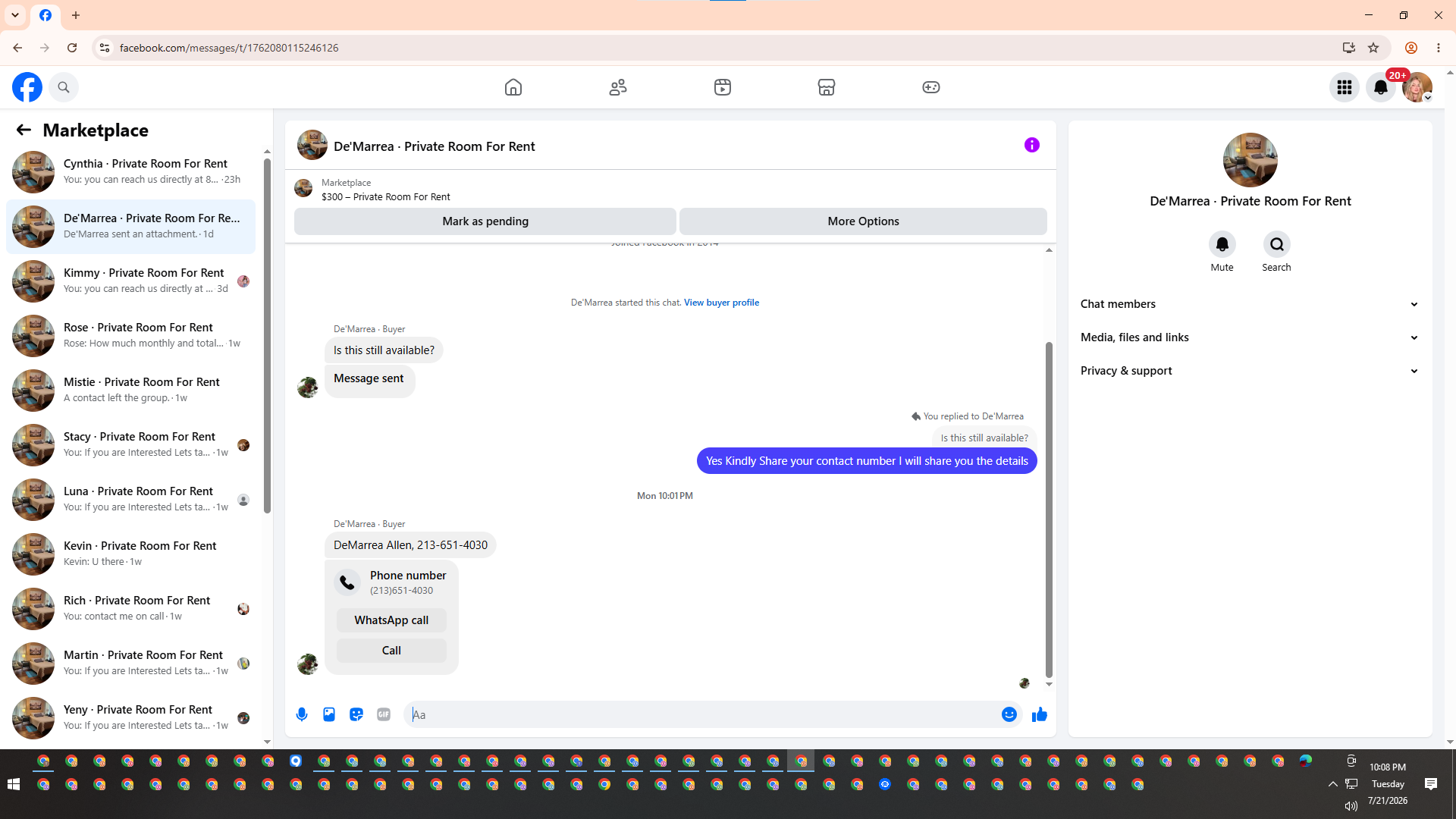
Task: Click the chat messages scrollbar
Action: [x=1049, y=509]
